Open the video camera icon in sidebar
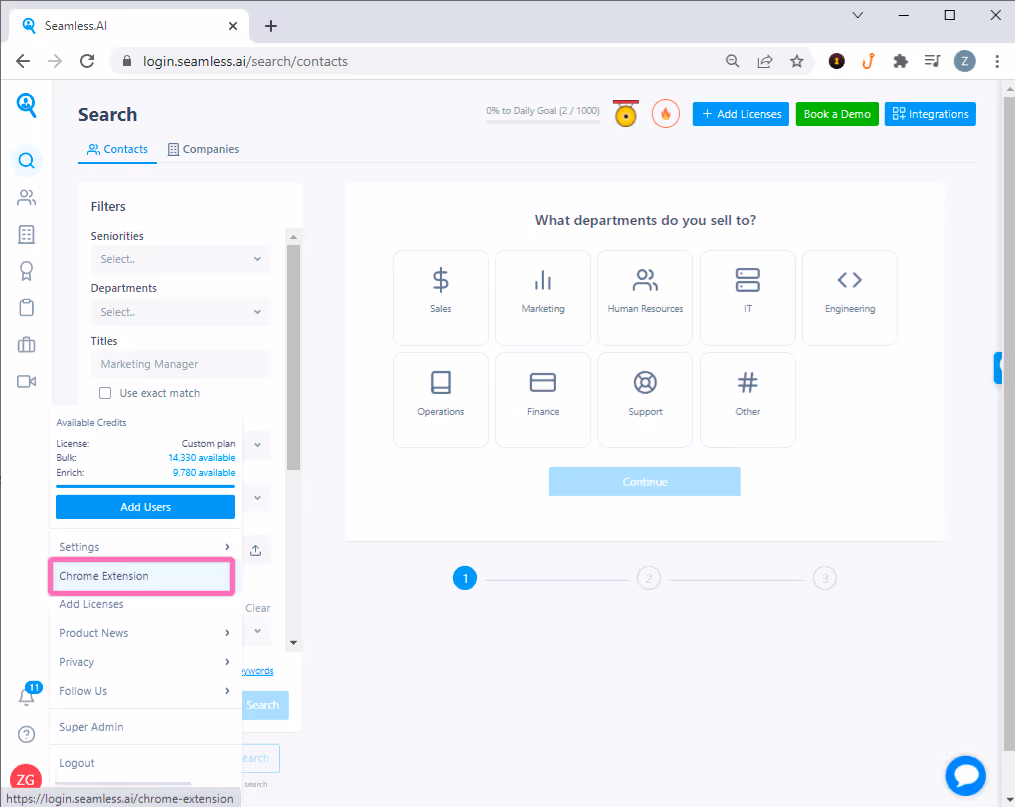The height and width of the screenshot is (807, 1015). point(27,381)
